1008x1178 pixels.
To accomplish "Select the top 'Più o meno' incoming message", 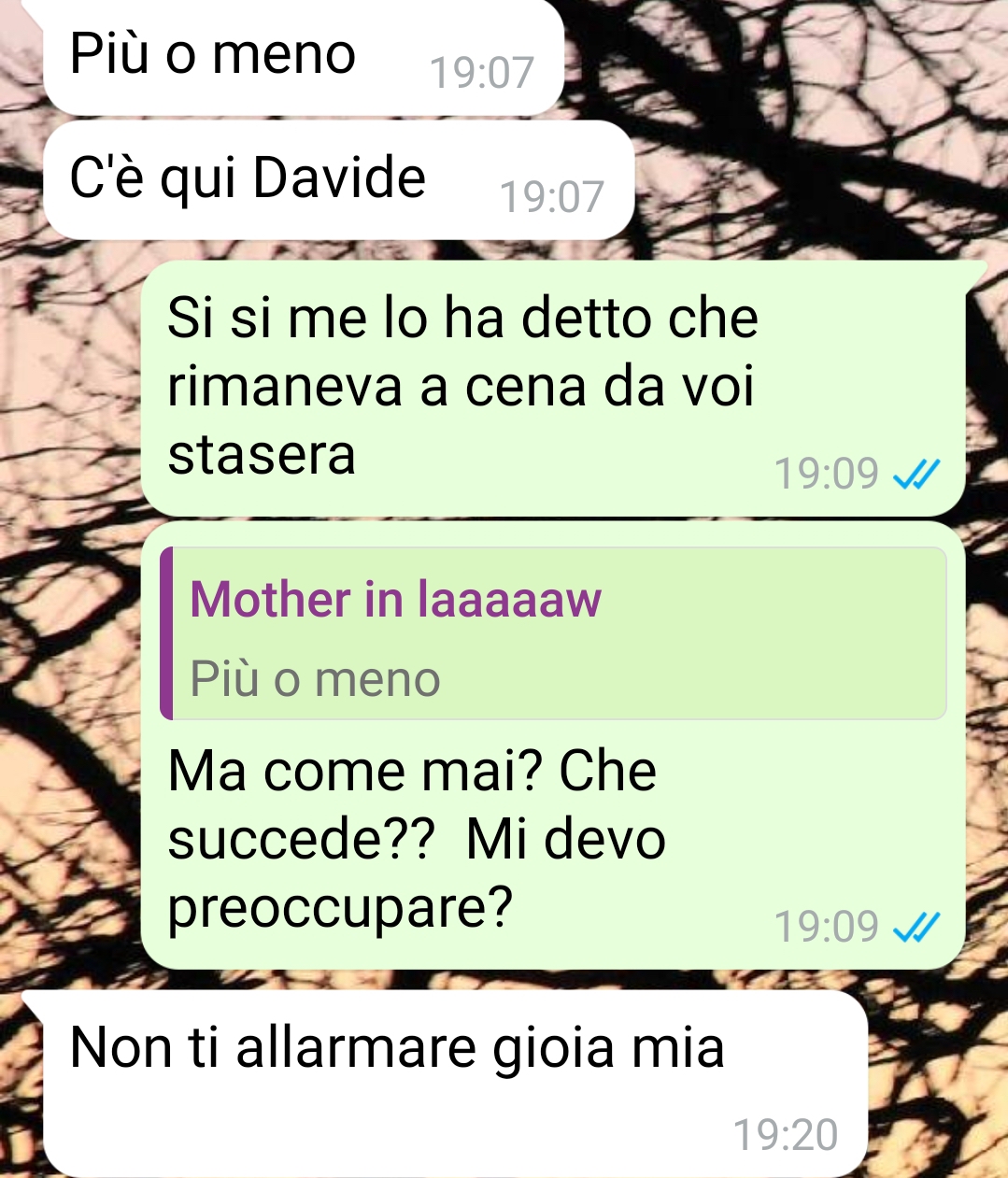I will (x=304, y=56).
